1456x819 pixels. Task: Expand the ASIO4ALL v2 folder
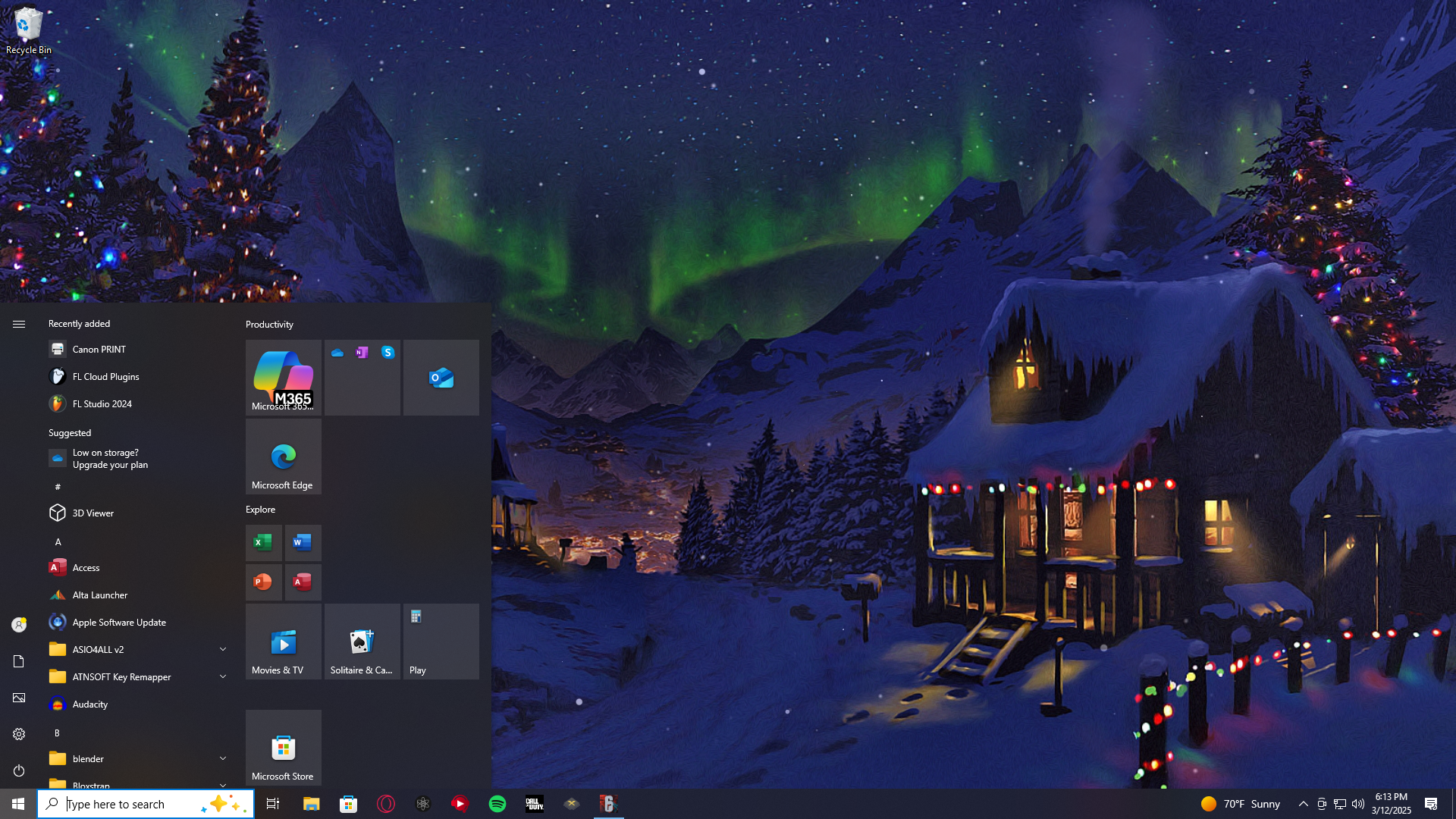223,649
